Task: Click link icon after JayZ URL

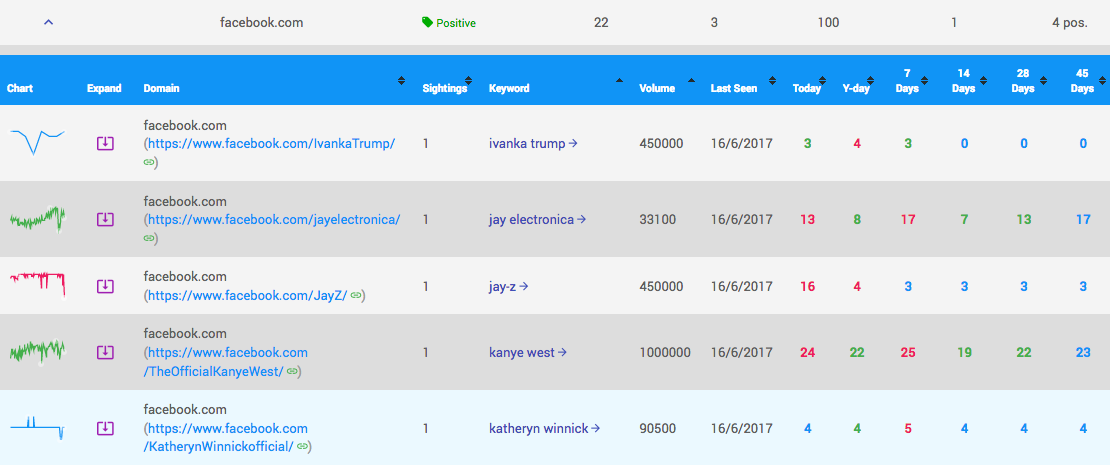Action: [x=356, y=295]
